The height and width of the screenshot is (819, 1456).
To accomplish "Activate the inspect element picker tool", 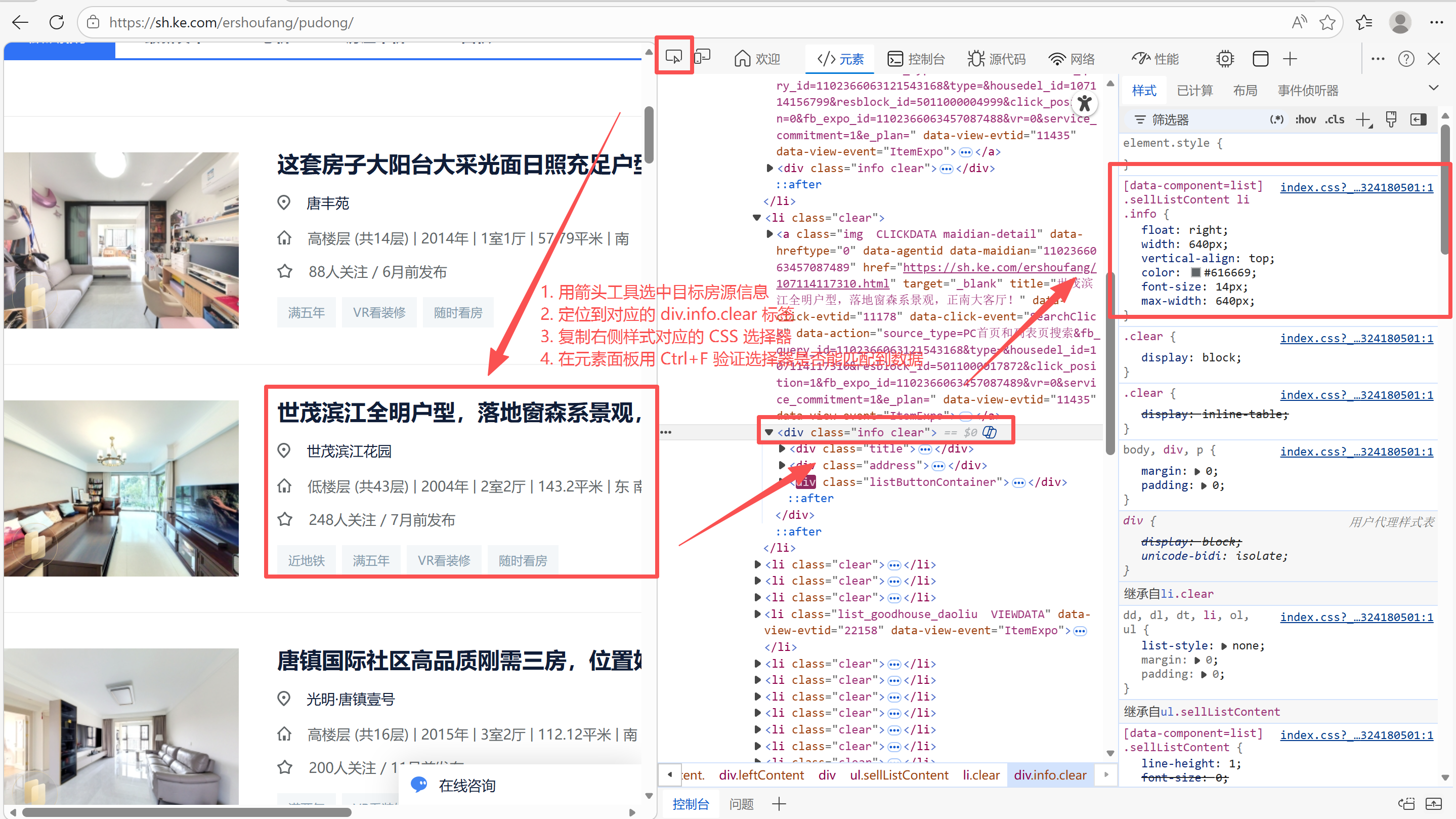I will tap(674, 57).
